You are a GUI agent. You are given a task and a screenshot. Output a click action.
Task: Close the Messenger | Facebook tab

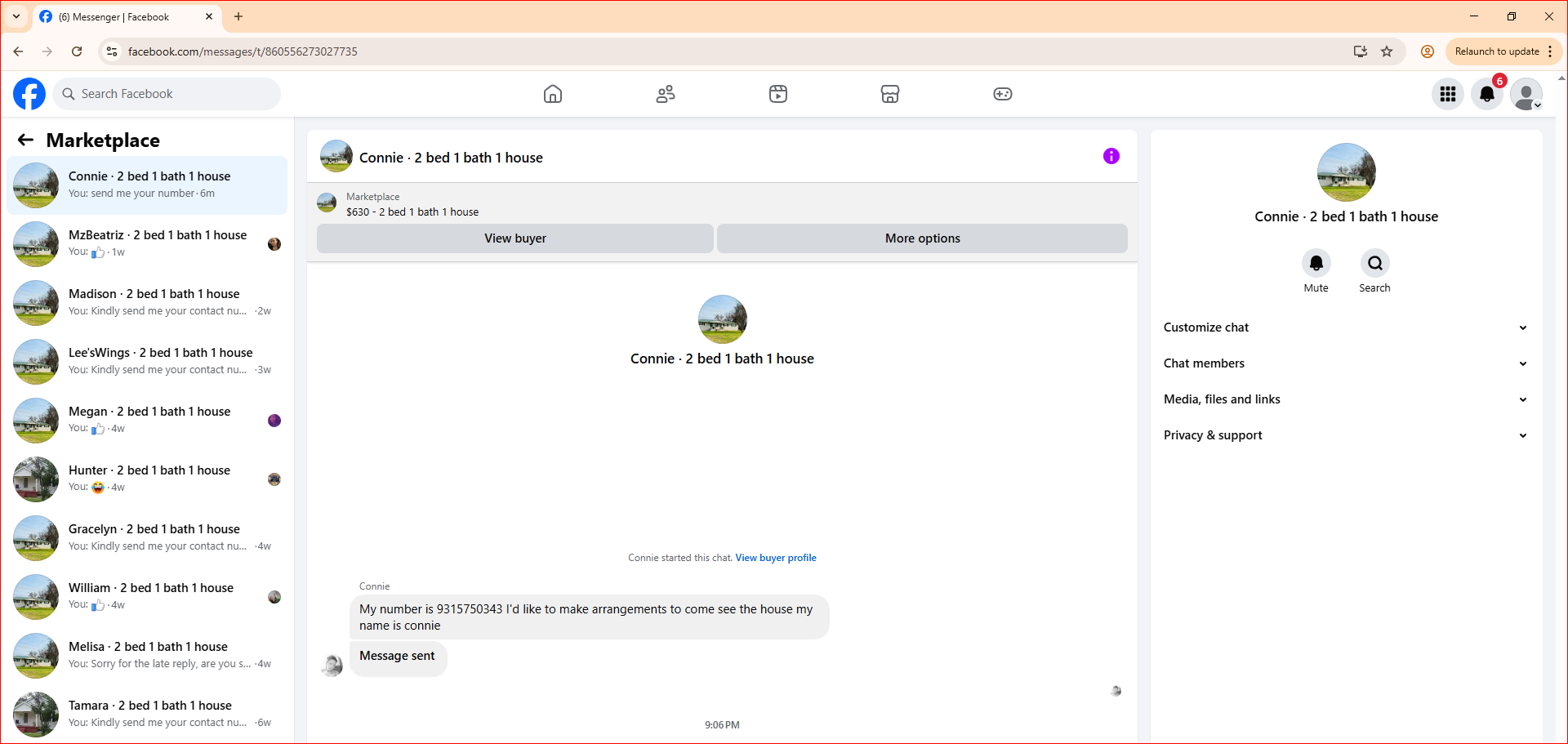(209, 16)
